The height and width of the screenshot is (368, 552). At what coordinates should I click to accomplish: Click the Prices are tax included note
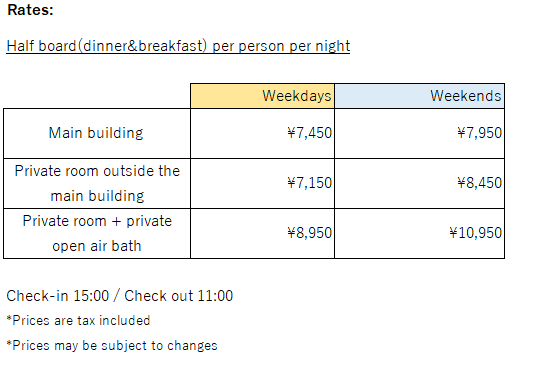(78, 320)
